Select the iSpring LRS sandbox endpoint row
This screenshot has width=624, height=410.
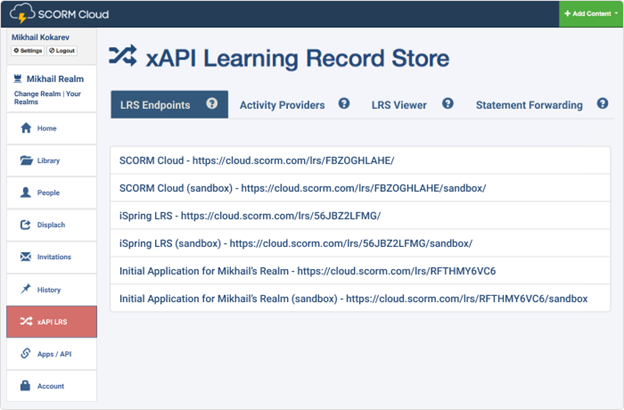pyautogui.click(x=295, y=243)
